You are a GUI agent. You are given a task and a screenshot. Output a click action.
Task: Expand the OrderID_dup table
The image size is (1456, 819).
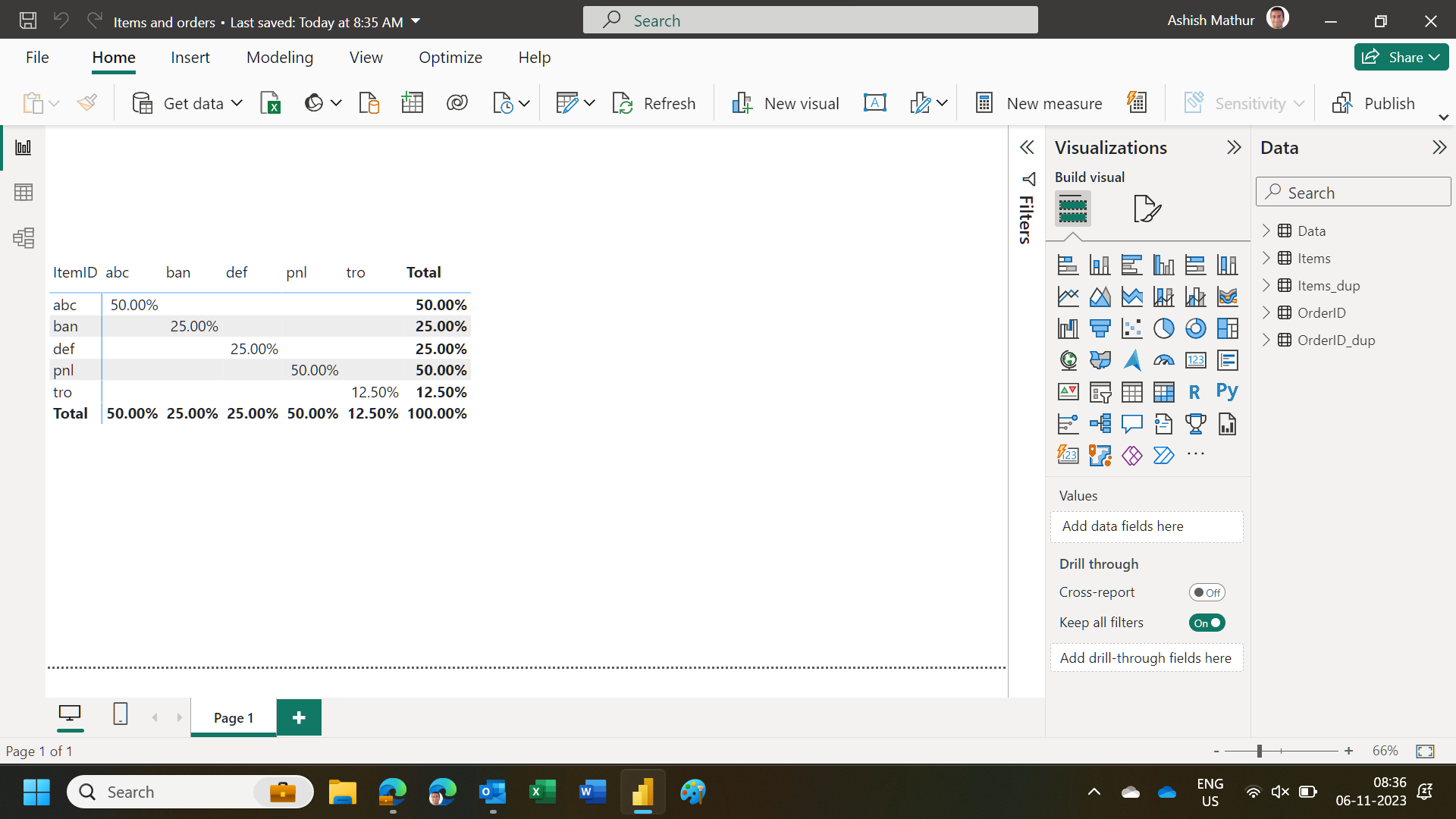(x=1266, y=340)
